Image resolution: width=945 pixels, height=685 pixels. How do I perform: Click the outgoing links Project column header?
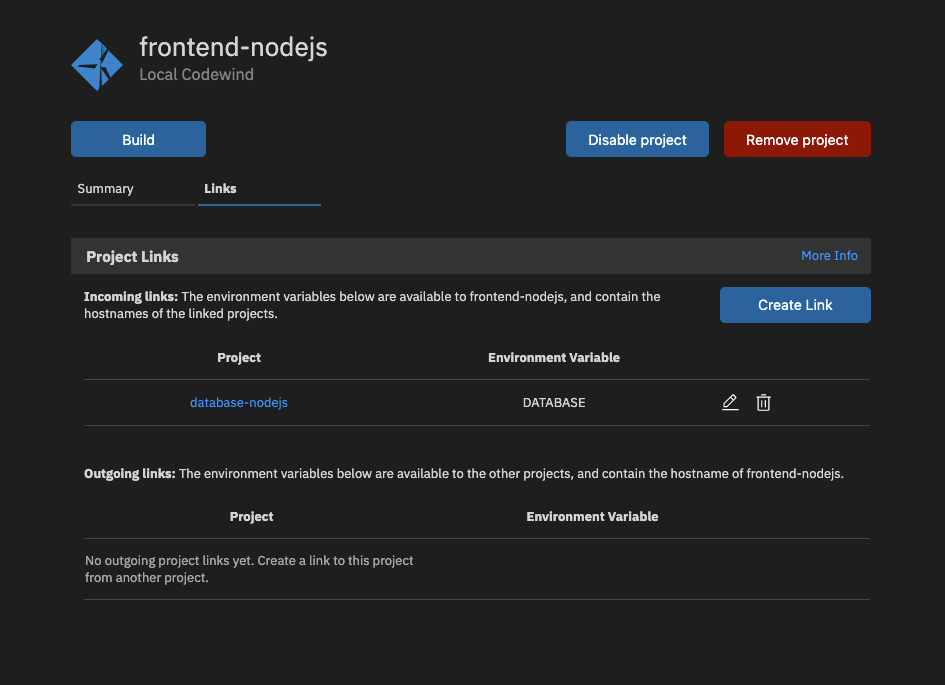pos(251,516)
